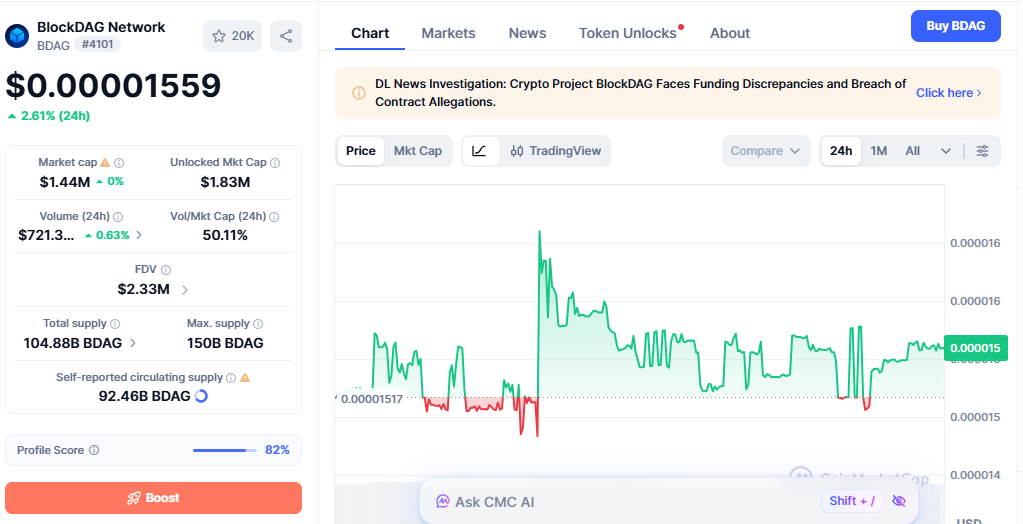Click the $1.44M market cap value
The width and height of the screenshot is (1023, 524).
pyautogui.click(x=65, y=181)
